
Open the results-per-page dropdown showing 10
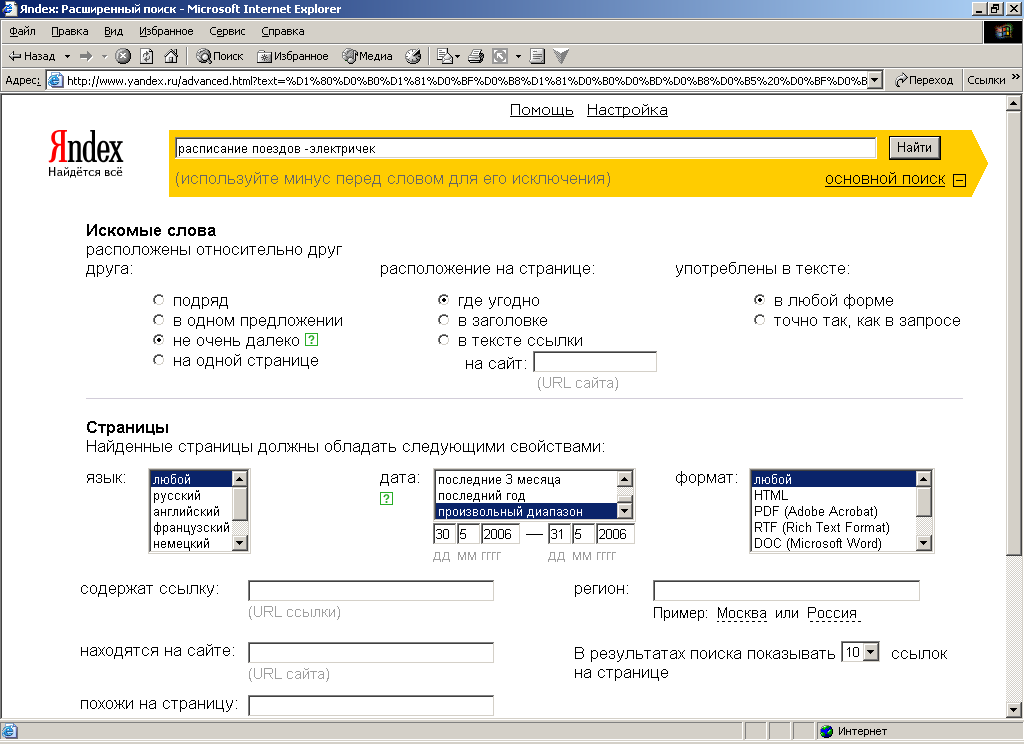click(861, 652)
